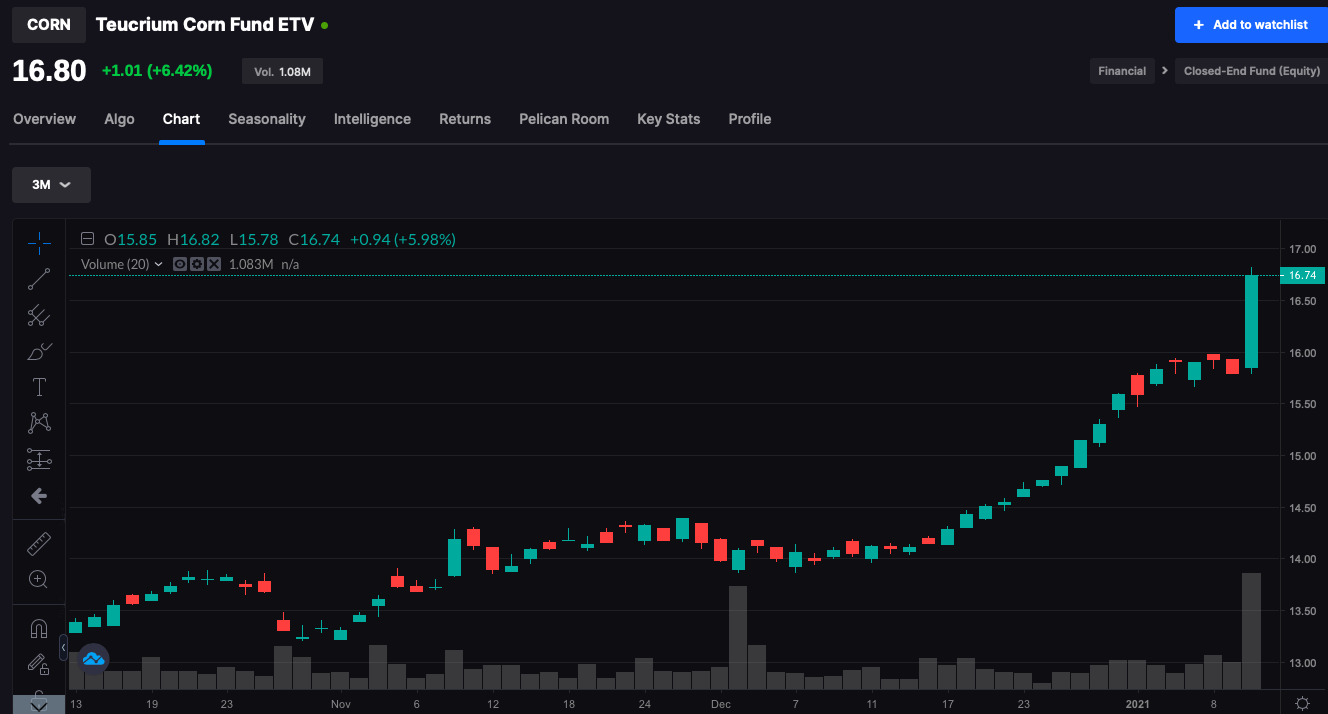This screenshot has width=1328, height=714.
Task: Click the +1.01 (+6.42%) change text
Action: tap(157, 71)
